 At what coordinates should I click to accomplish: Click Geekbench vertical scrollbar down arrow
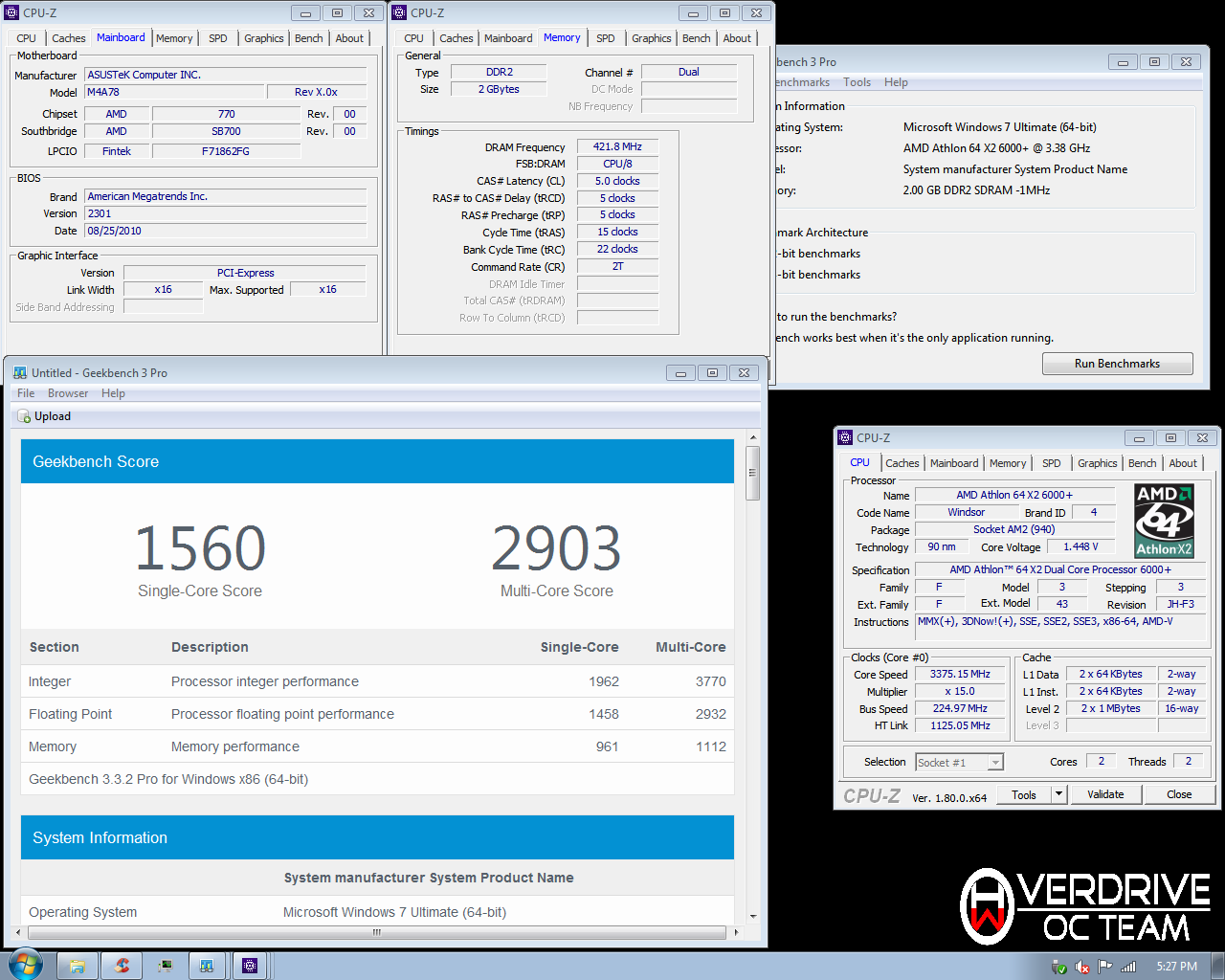[753, 916]
